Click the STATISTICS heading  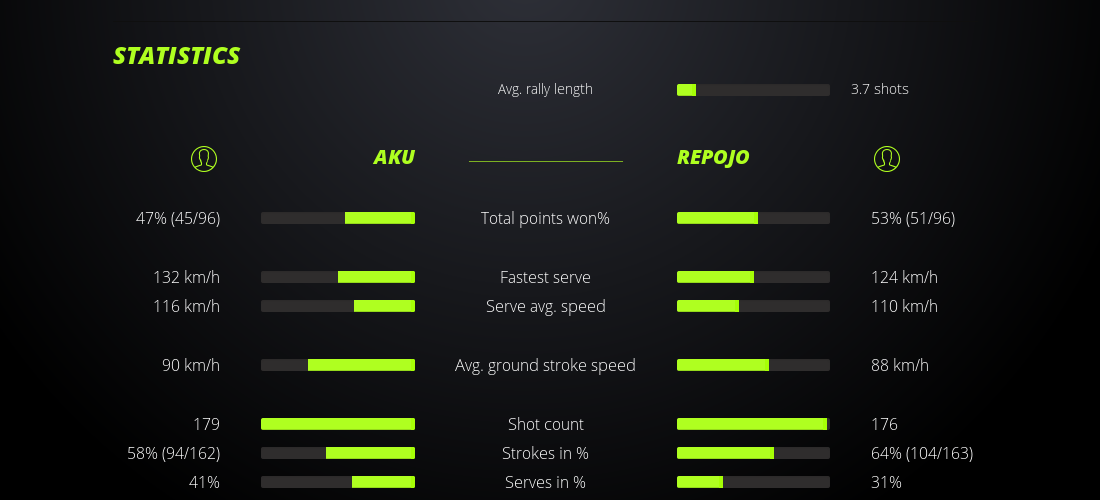(177, 56)
